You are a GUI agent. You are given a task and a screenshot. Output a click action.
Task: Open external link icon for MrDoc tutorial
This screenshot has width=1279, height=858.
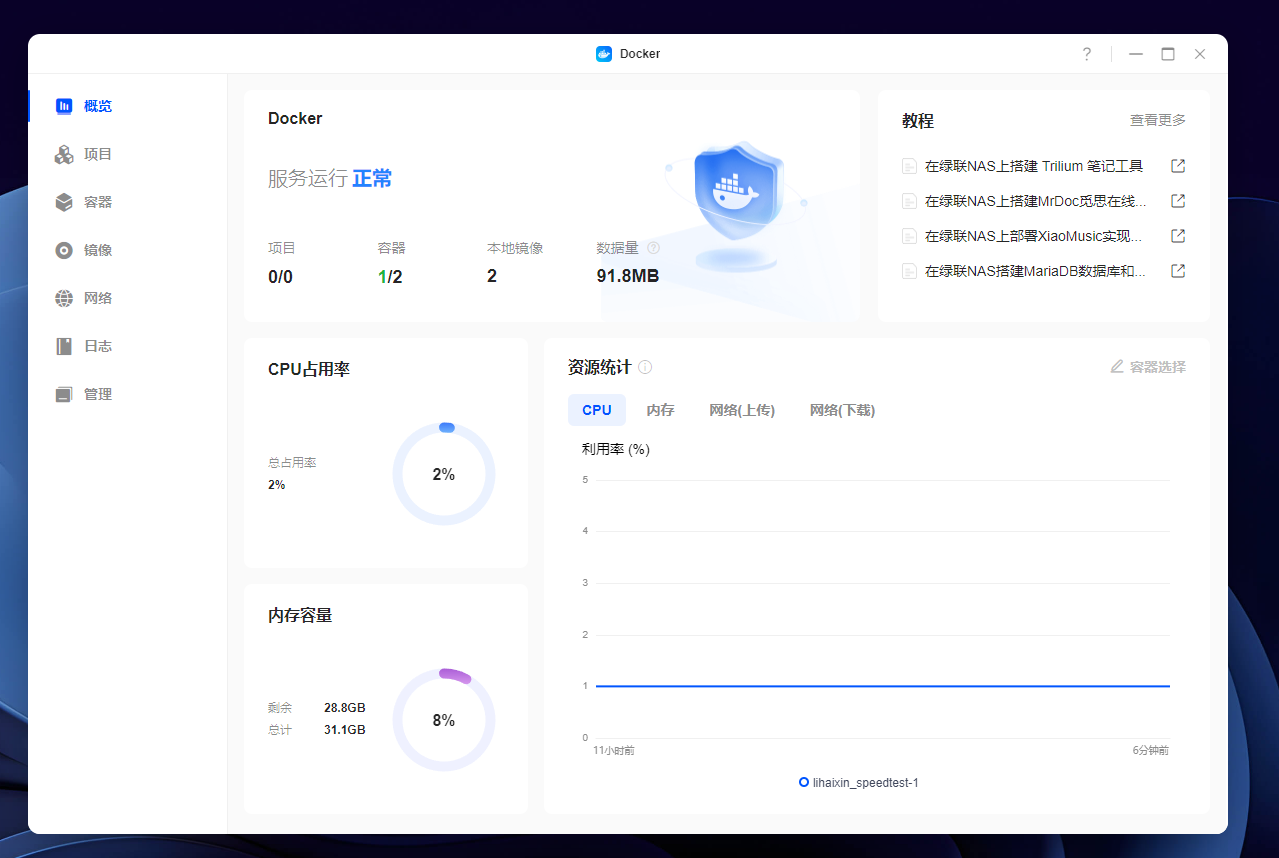1178,201
